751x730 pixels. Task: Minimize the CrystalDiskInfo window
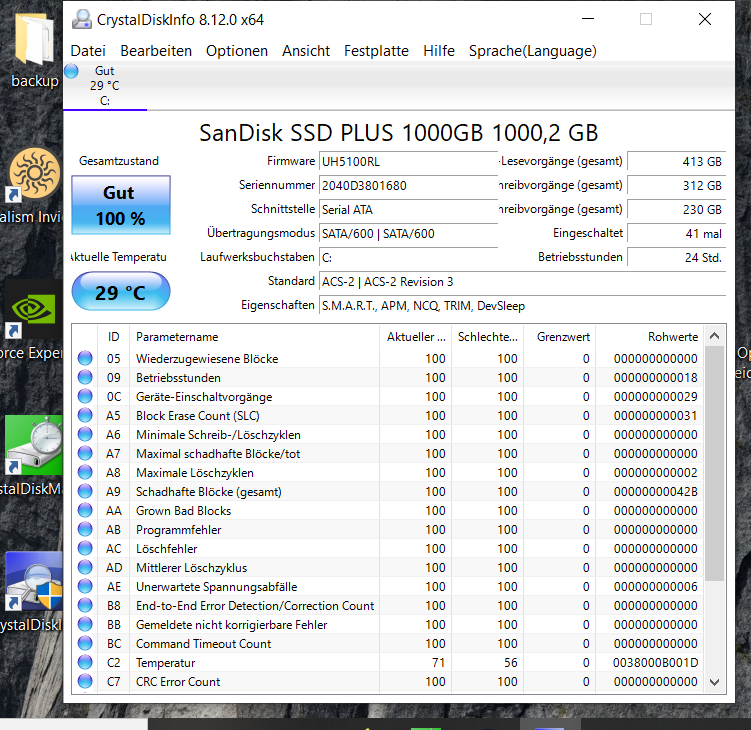[588, 19]
